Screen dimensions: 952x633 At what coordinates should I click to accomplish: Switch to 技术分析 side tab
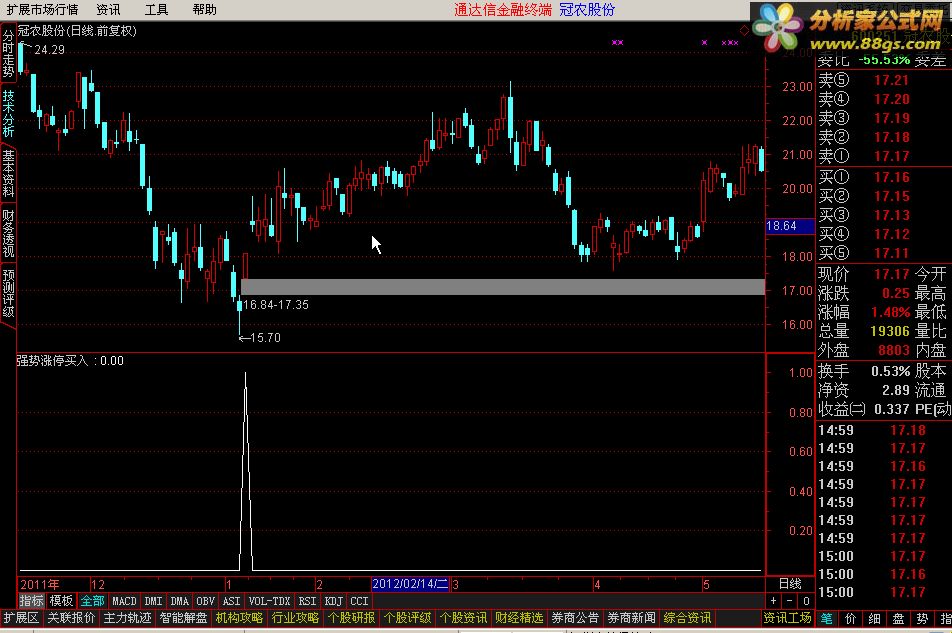pyautogui.click(x=8, y=113)
